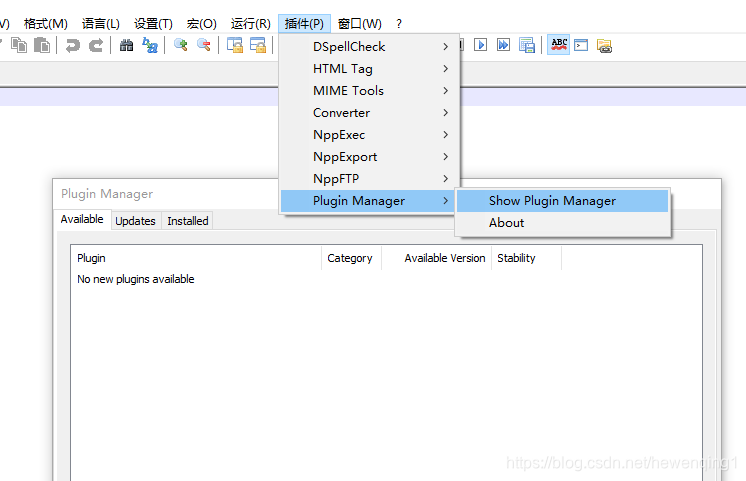Zoom in with the magnifier plus icon

coord(180,45)
